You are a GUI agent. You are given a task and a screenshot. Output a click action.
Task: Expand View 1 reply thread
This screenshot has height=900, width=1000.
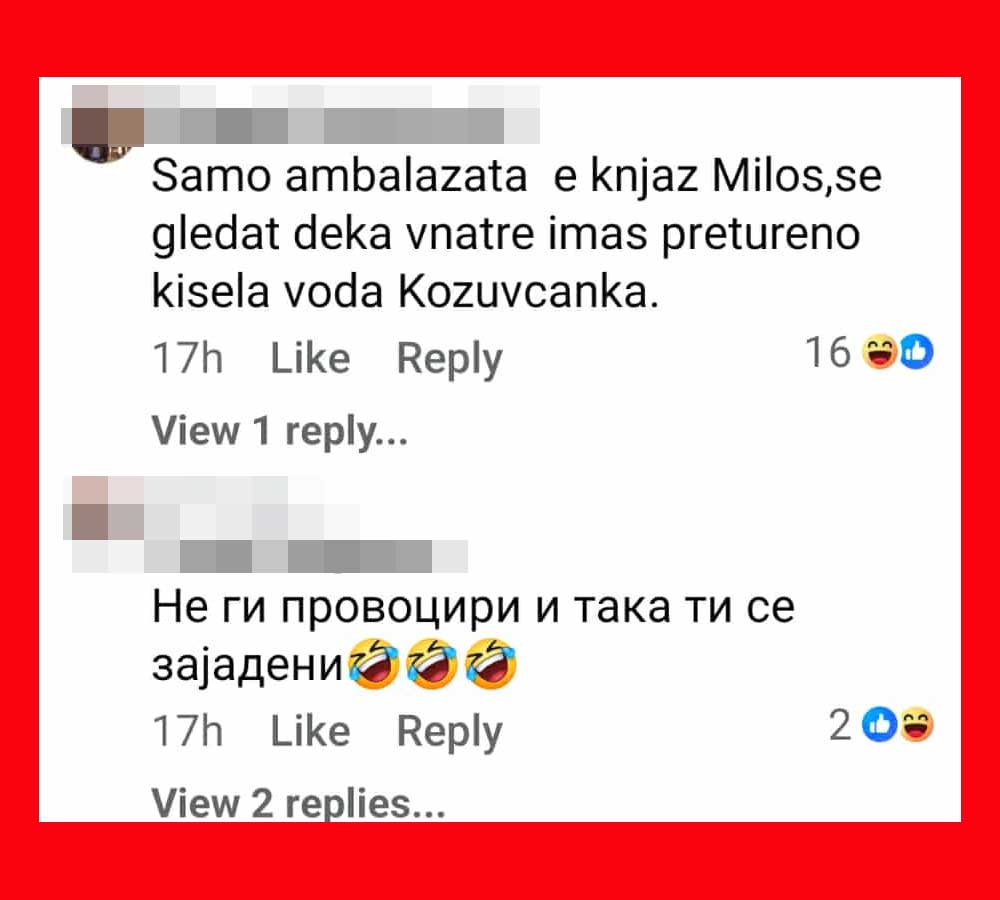(279, 431)
